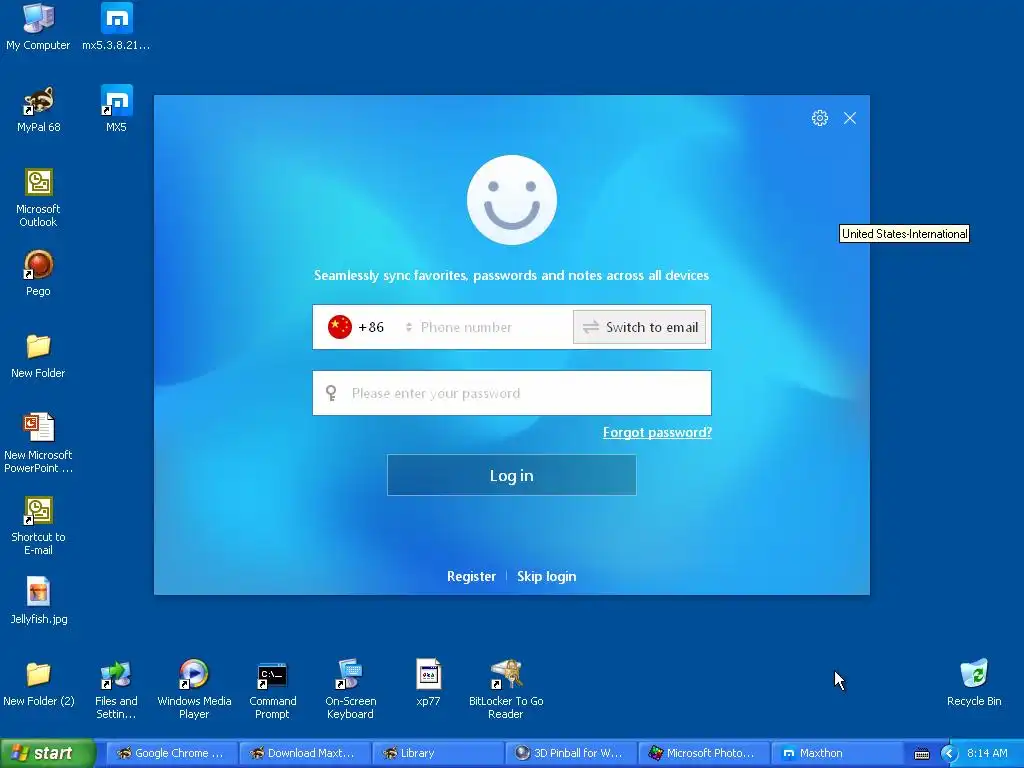
Task: Open the Register link
Action: click(471, 577)
